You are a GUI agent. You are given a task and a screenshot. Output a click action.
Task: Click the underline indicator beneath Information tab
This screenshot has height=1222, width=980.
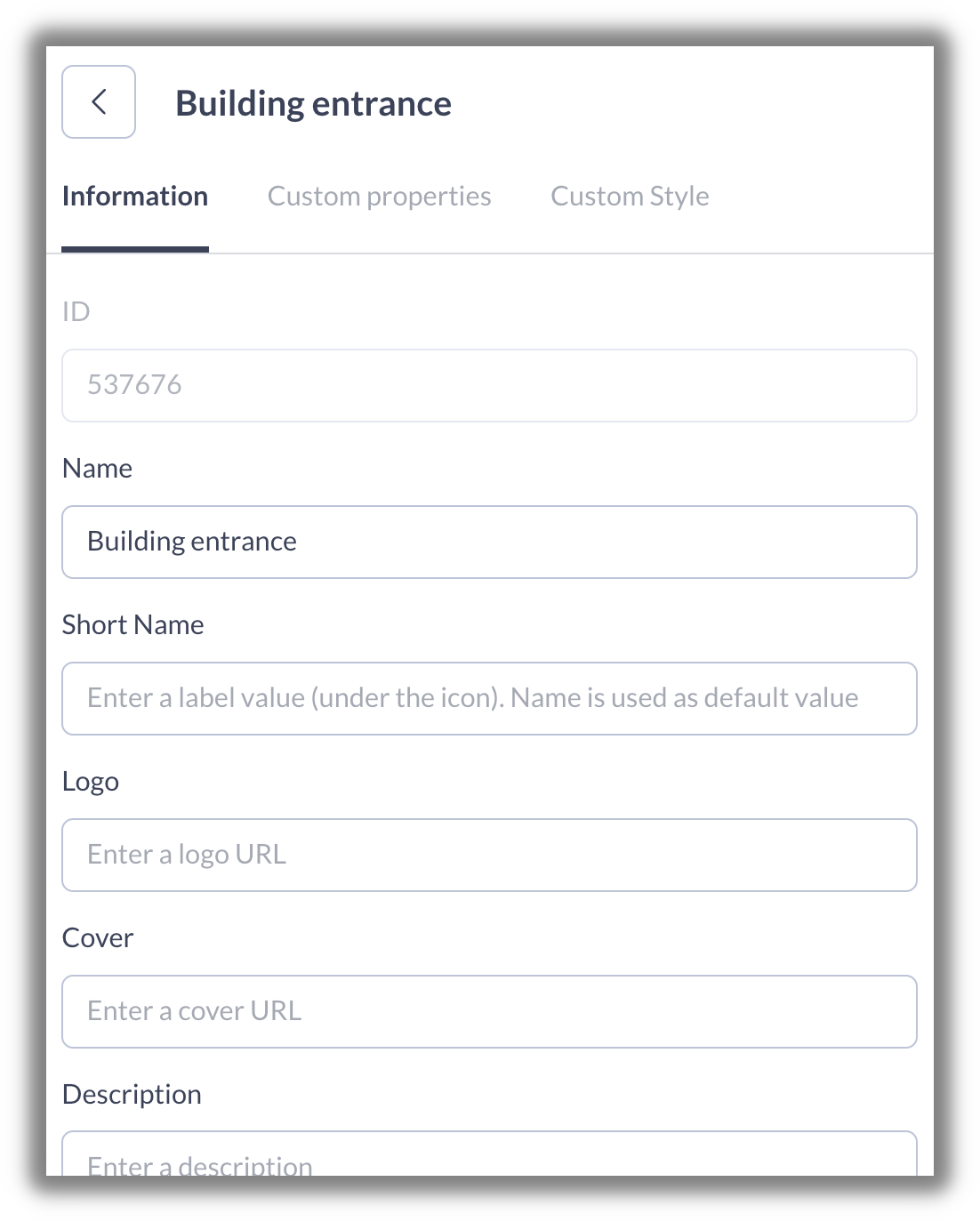(x=135, y=250)
